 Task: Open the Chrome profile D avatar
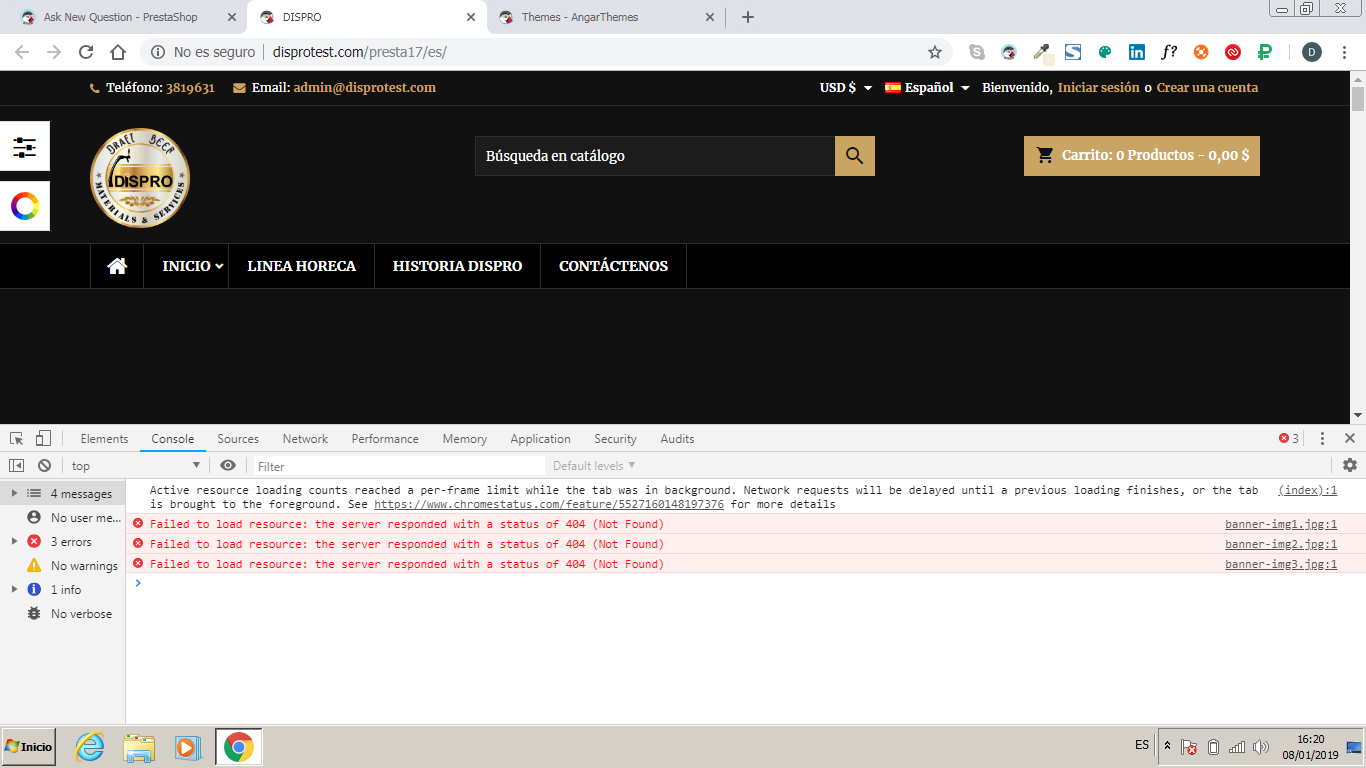tap(1312, 52)
